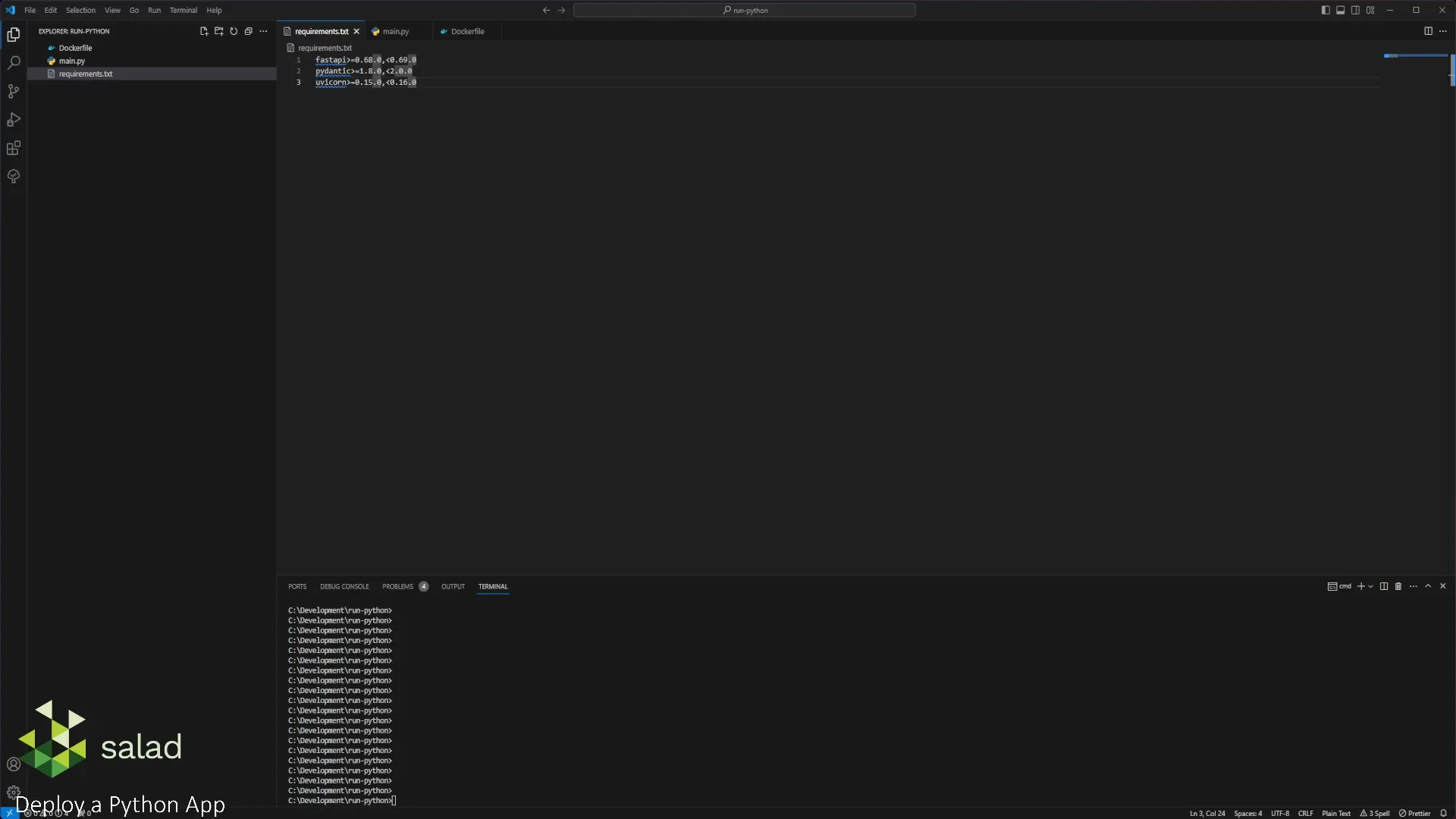
Task: Open the Manage gear icon
Action: click(x=14, y=791)
